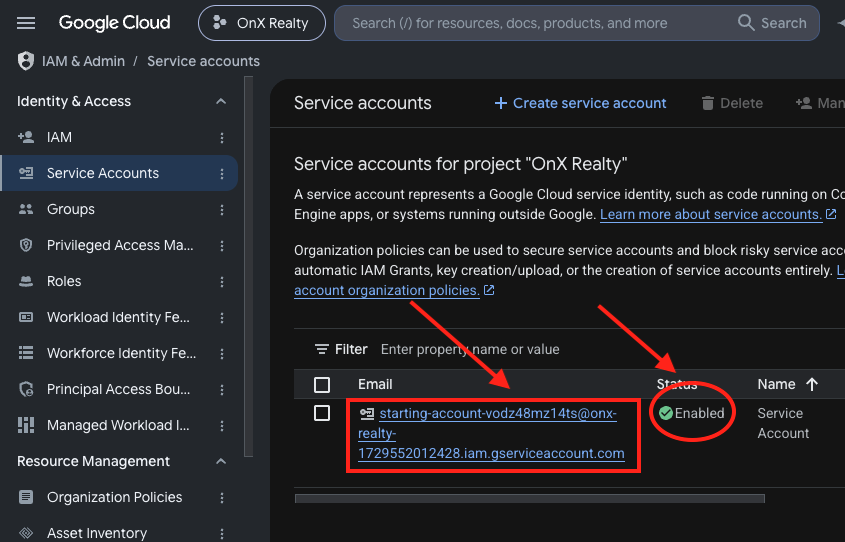Open Groups in the sidebar
Viewport: 845px width, 542px height.
(x=71, y=209)
